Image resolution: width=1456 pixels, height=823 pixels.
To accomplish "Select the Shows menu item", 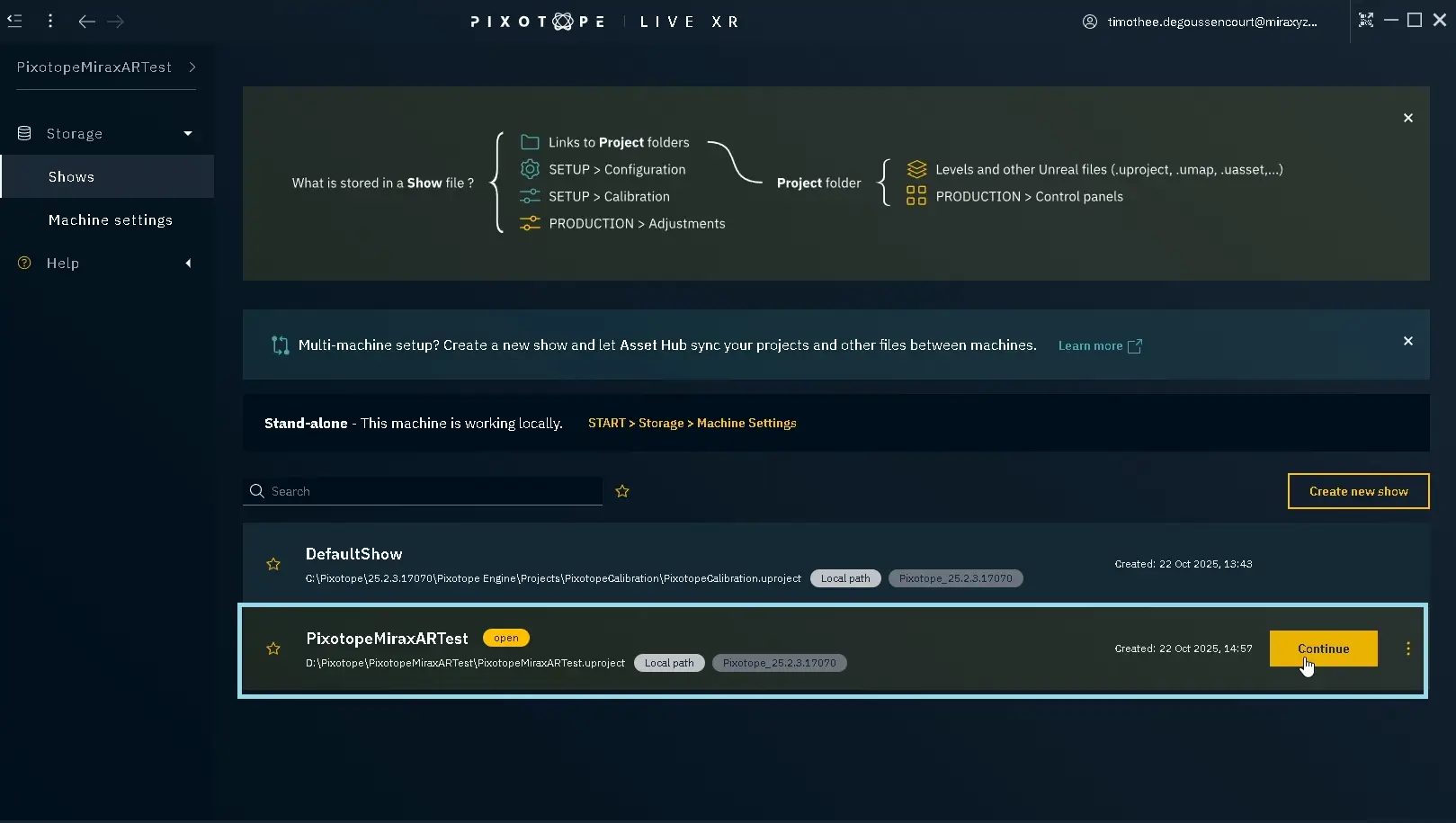I will [x=72, y=177].
